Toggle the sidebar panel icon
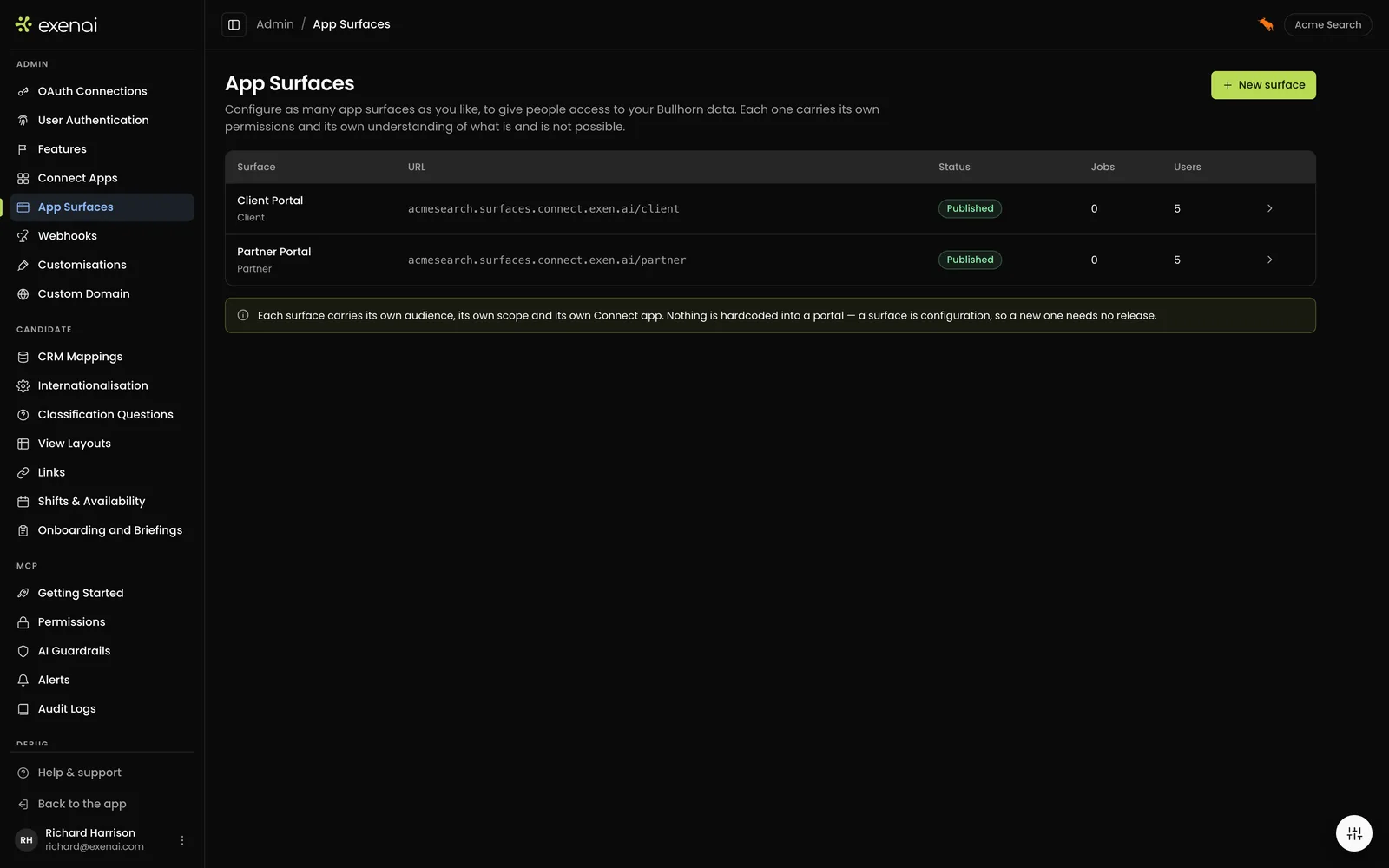This screenshot has height=868, width=1389. coord(234,24)
